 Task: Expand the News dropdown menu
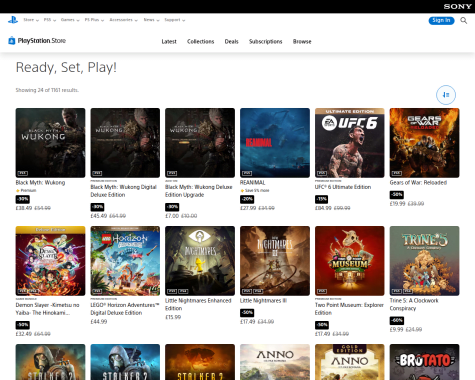(151, 20)
